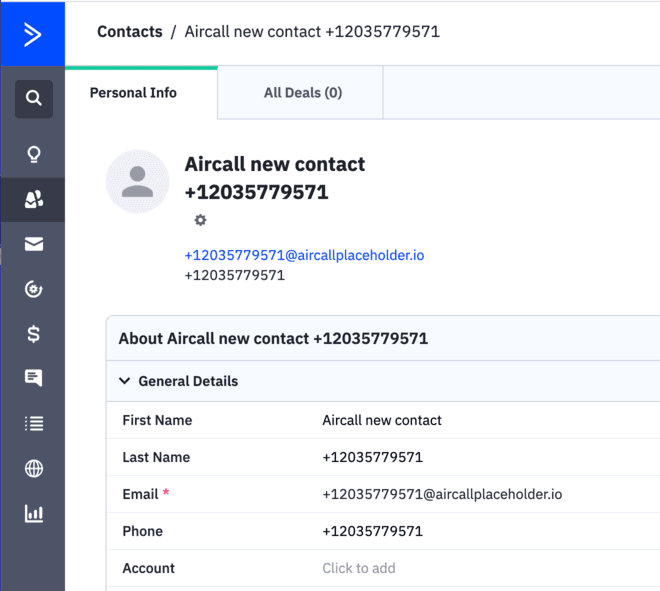This screenshot has height=591, width=660.
Task: Switch to the All Deals (0) tab
Action: point(302,93)
